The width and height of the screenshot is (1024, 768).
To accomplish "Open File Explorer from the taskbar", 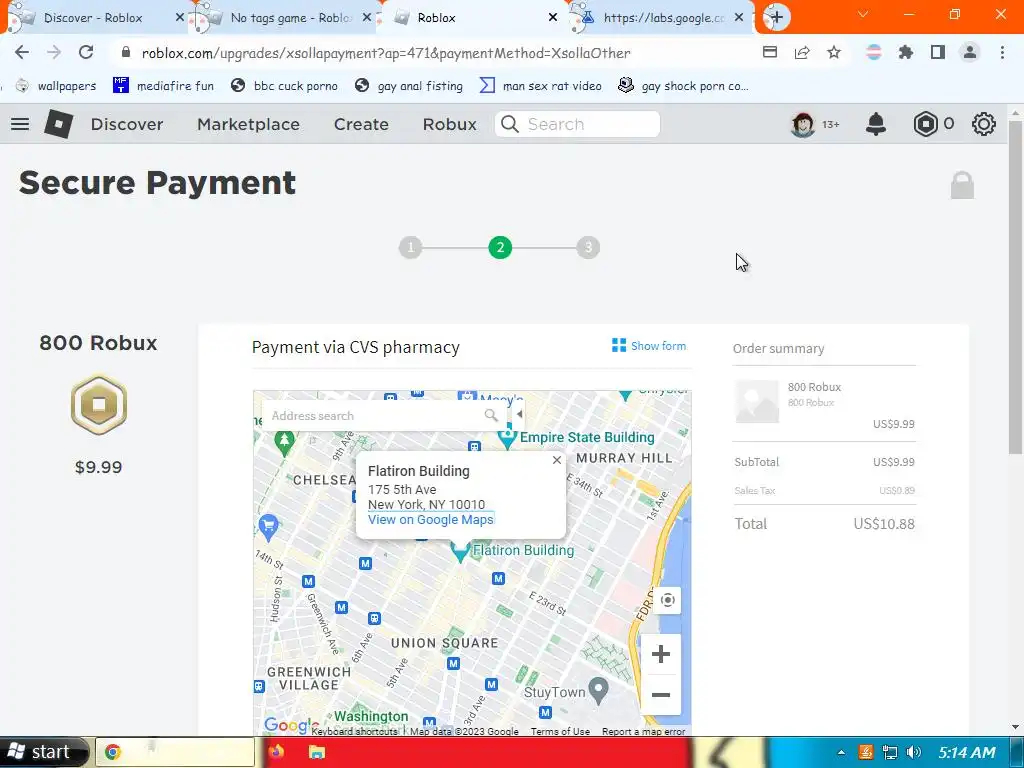I will [x=317, y=752].
